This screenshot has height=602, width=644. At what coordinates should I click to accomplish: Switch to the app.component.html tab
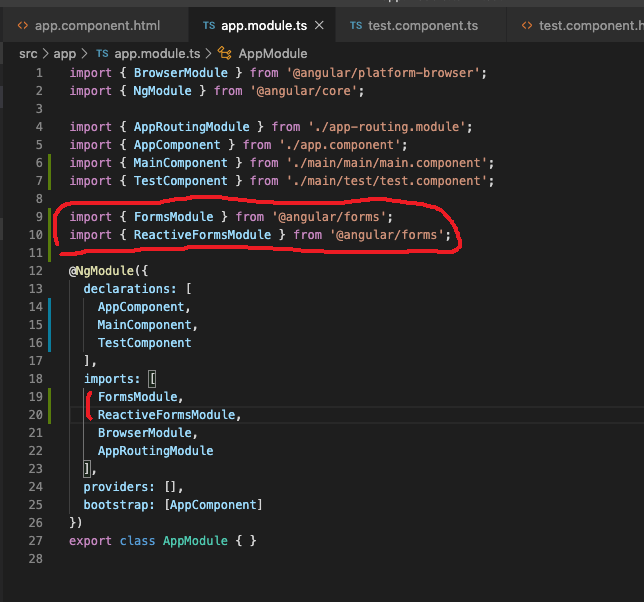(96, 25)
